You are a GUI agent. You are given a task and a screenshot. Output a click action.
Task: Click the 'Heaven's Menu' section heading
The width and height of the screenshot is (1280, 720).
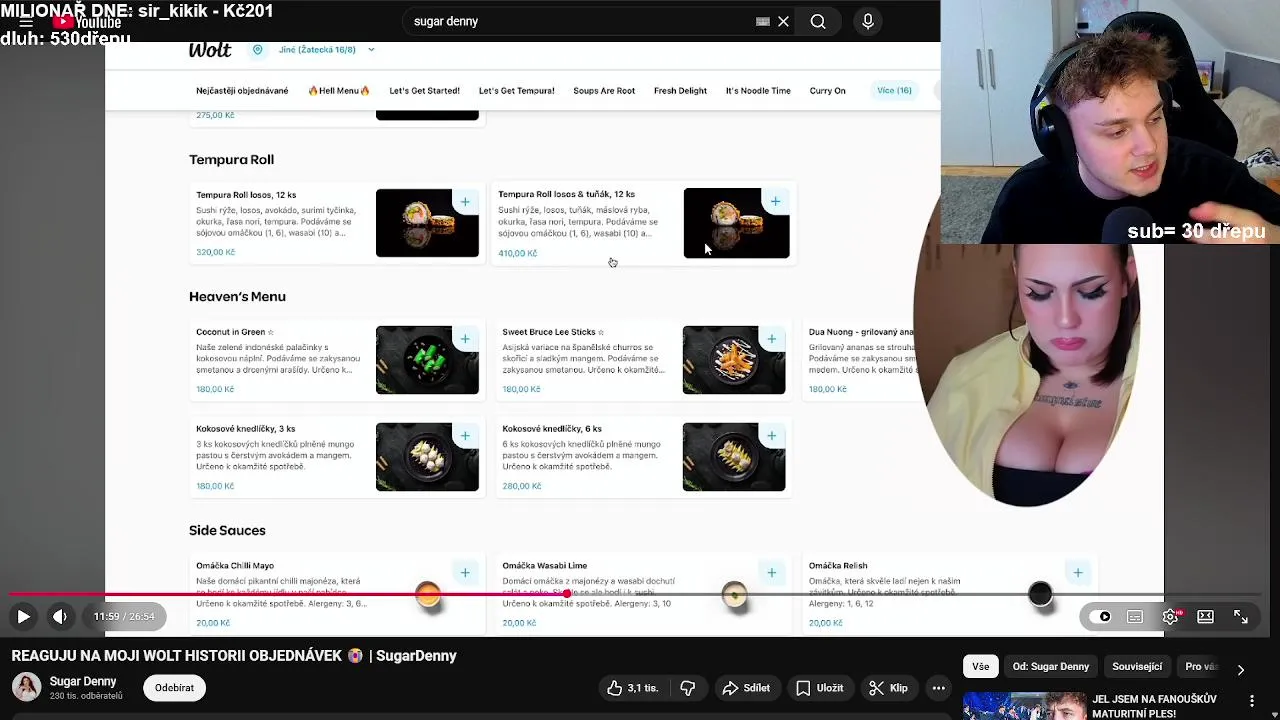click(237, 297)
